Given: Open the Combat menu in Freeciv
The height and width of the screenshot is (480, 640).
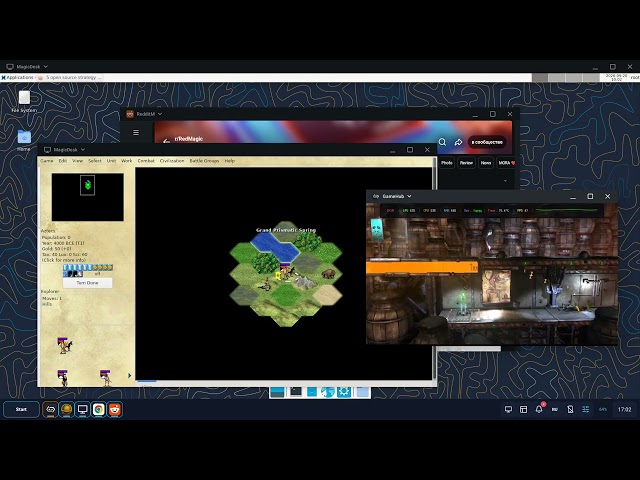Looking at the screenshot, I should (146, 161).
